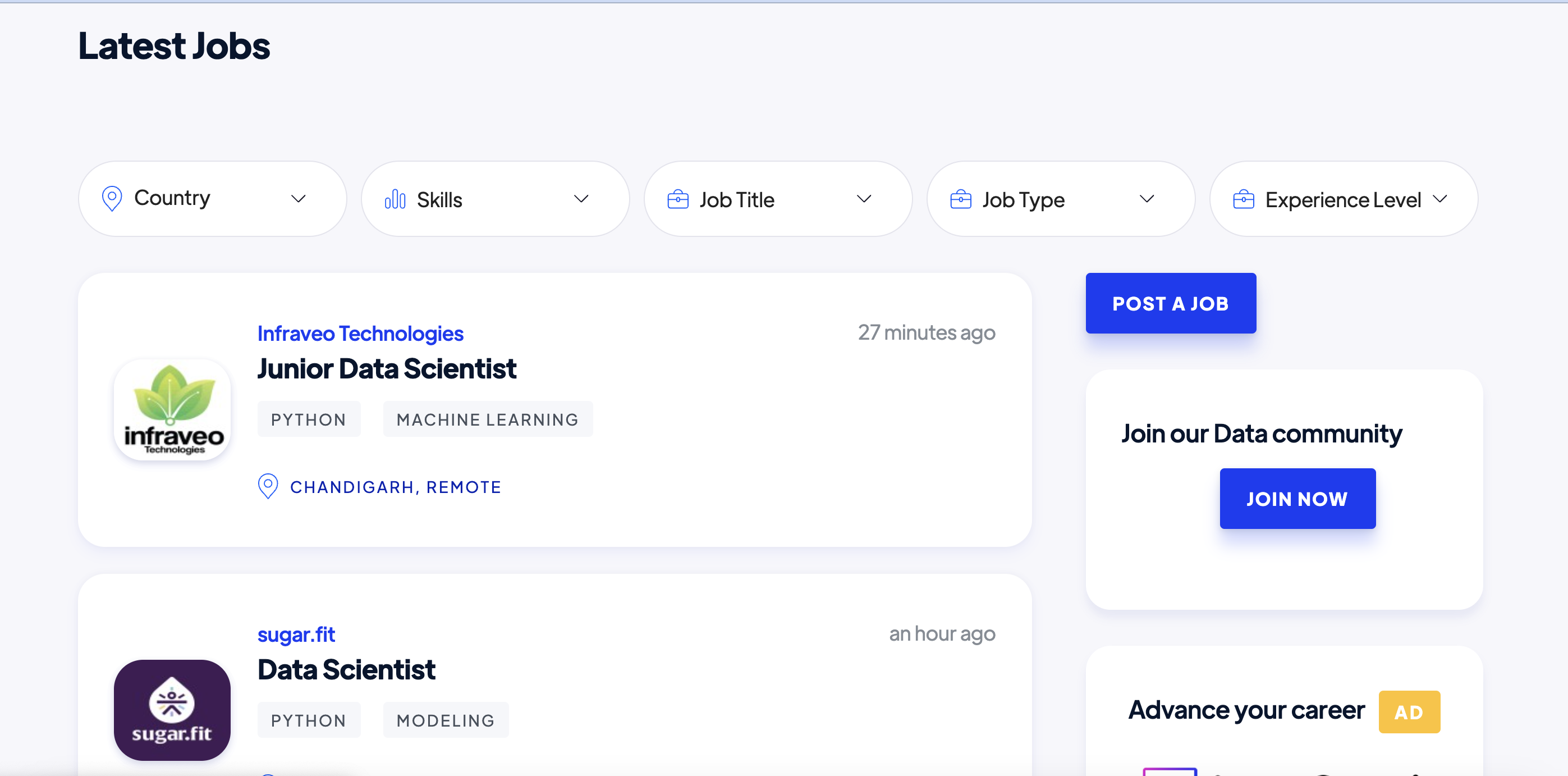Click the Junior Data Scientist job title
Screen dimensions: 1568x776
(387, 368)
